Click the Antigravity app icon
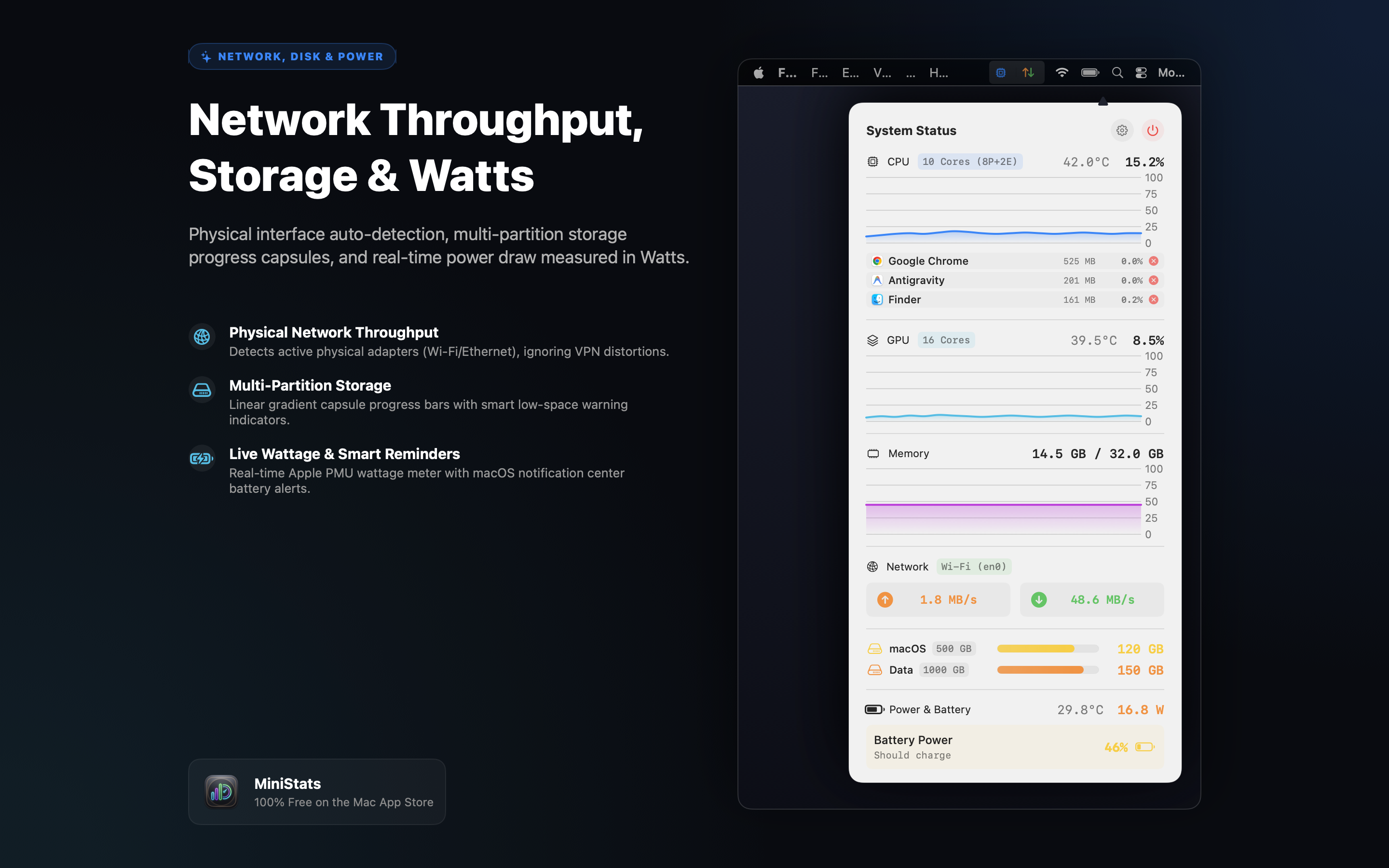 877,280
